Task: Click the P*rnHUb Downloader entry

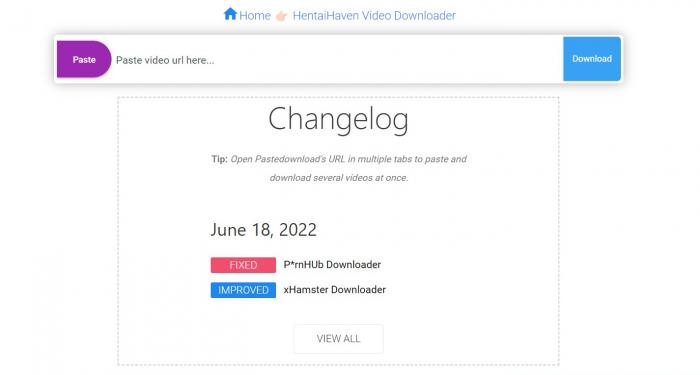Action: [x=332, y=265]
